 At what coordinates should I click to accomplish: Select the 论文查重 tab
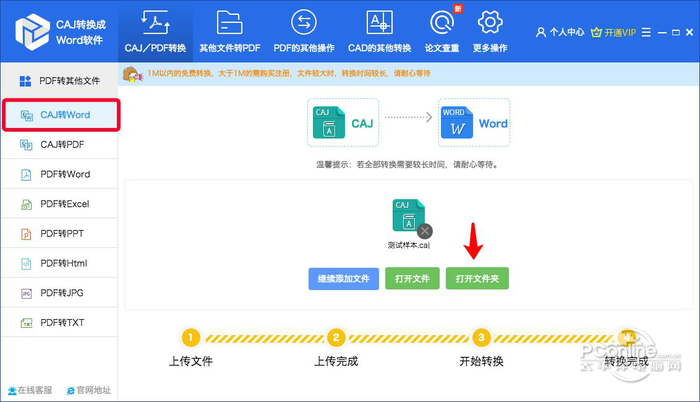pyautogui.click(x=442, y=32)
